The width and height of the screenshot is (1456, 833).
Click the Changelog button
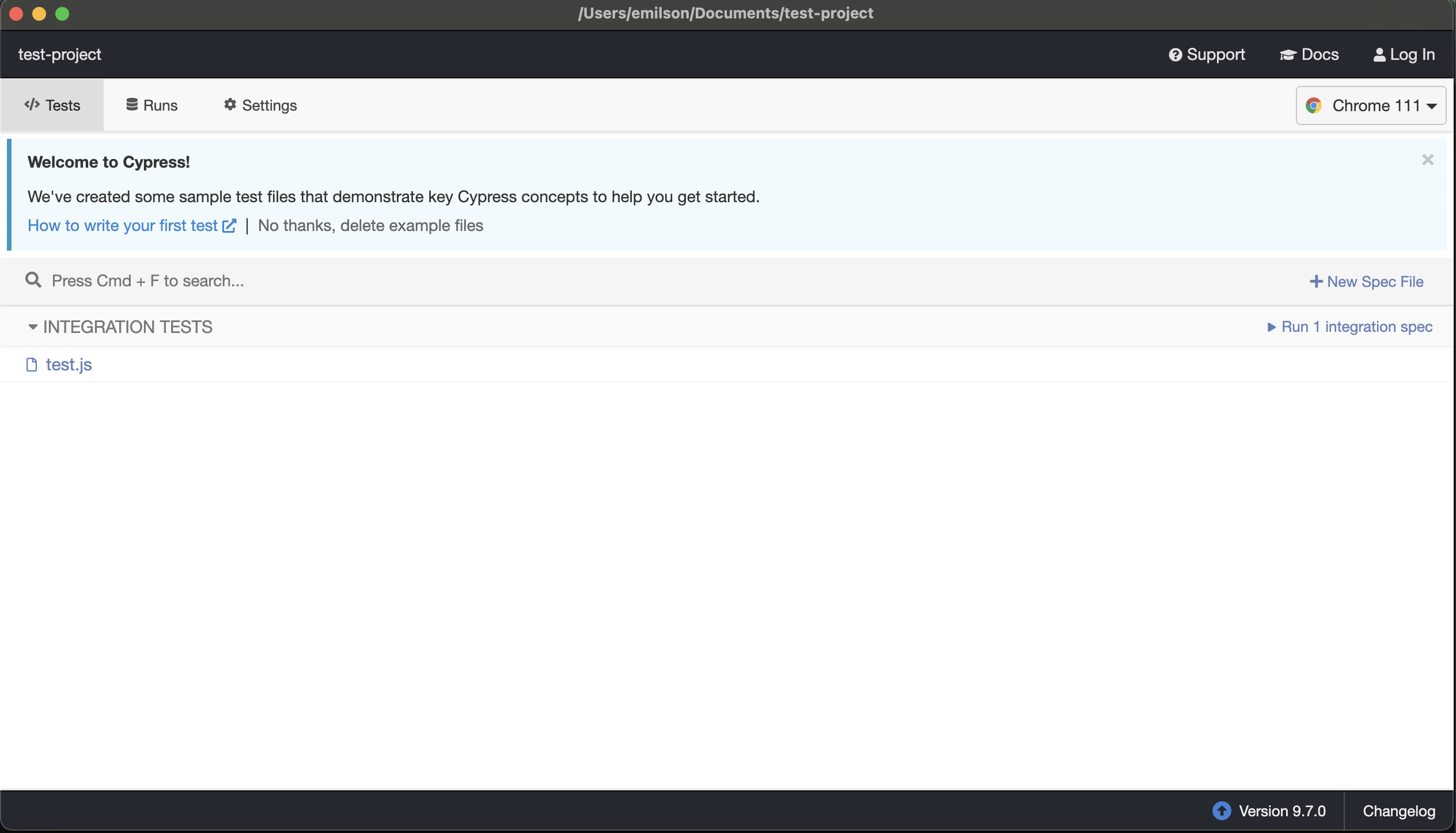point(1398,811)
